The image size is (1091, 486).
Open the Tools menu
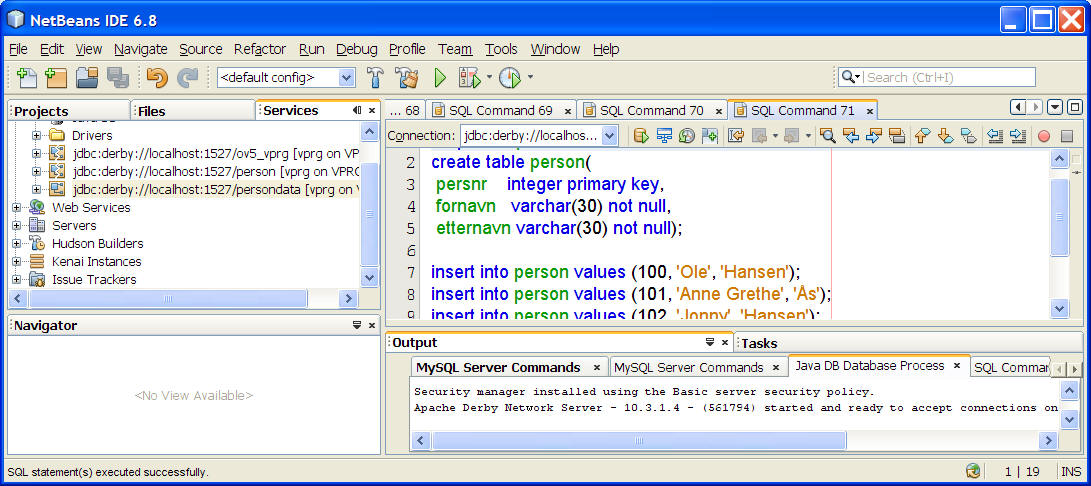pos(501,49)
